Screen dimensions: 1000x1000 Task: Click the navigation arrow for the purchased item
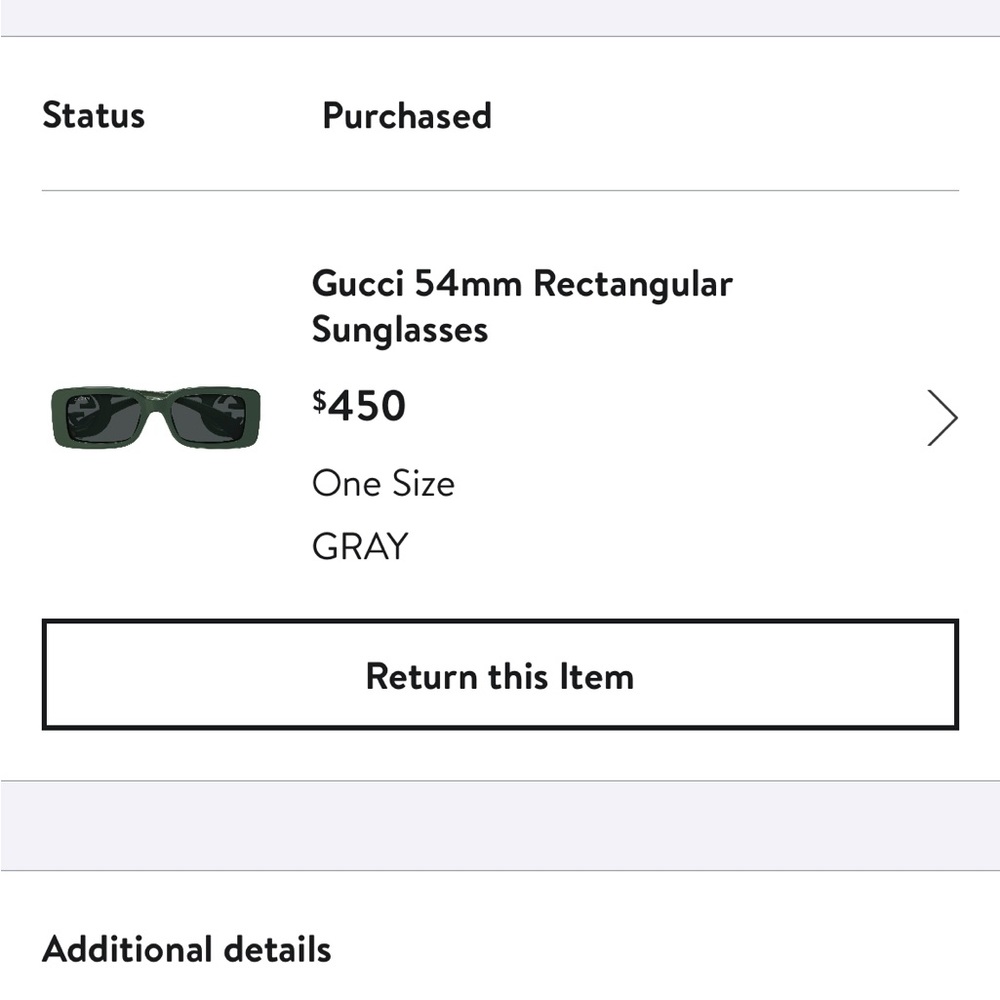[941, 417]
